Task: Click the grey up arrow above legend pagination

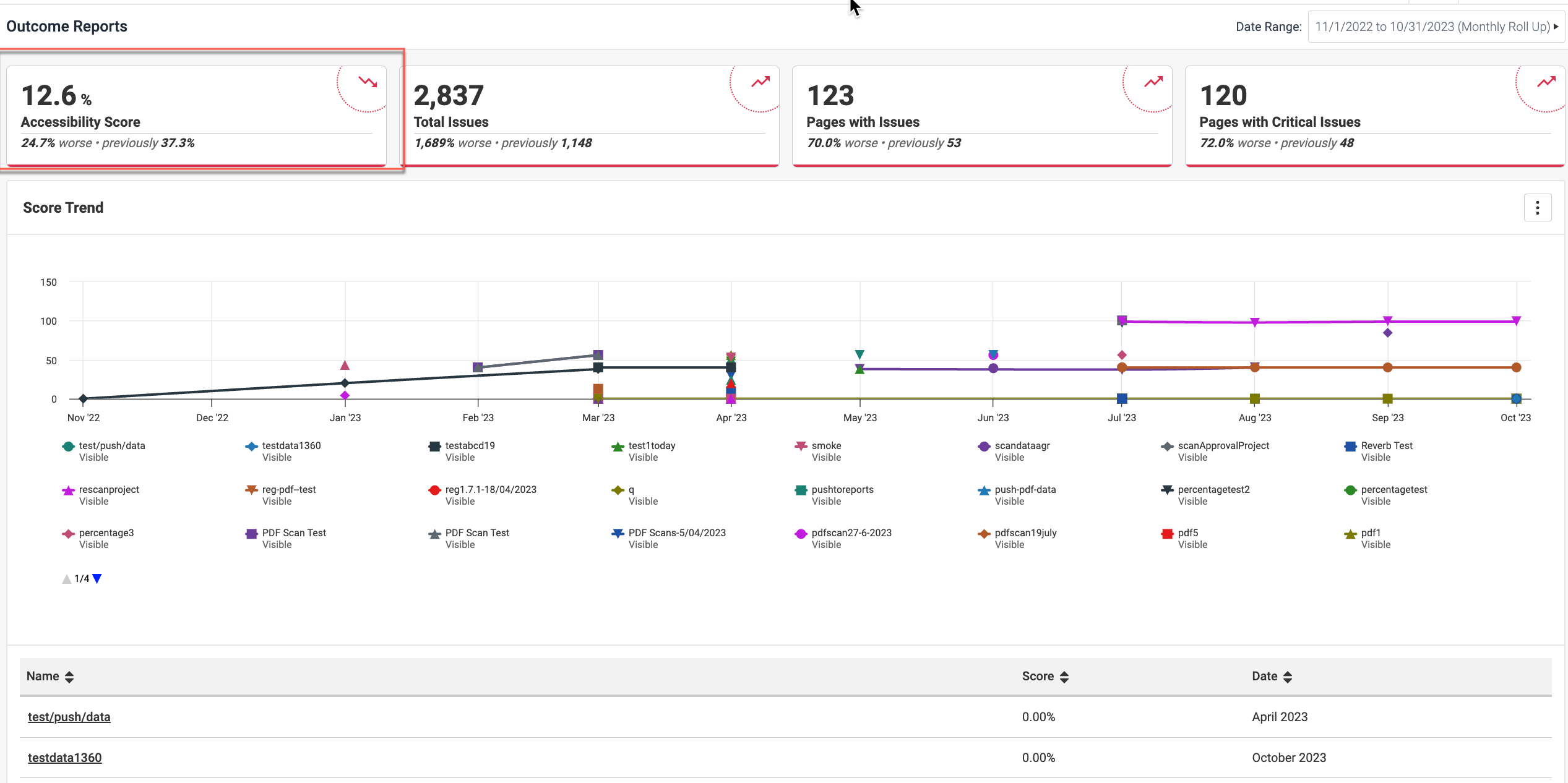Action: [x=66, y=579]
